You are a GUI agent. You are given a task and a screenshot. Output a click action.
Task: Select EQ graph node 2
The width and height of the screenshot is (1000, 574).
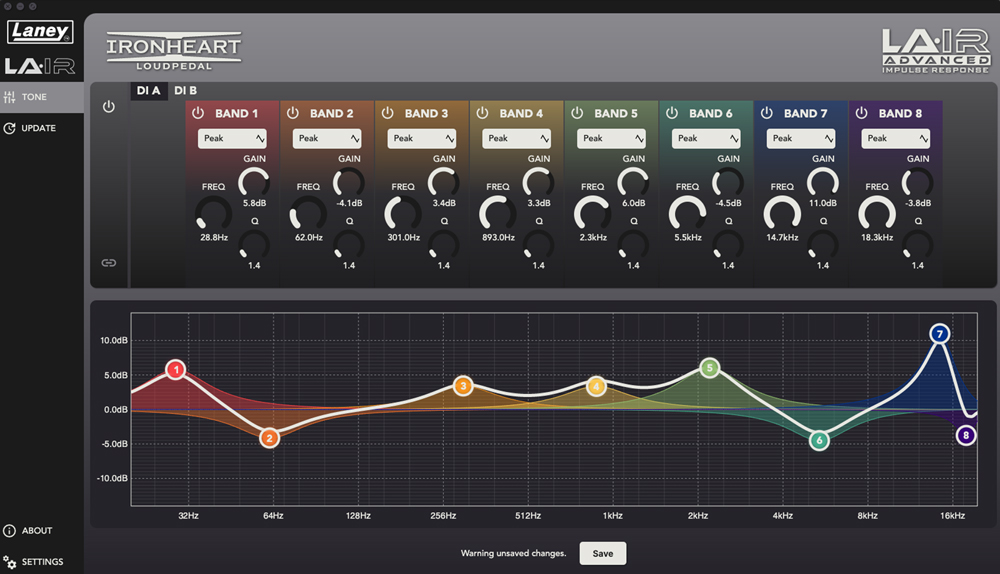(x=270, y=438)
